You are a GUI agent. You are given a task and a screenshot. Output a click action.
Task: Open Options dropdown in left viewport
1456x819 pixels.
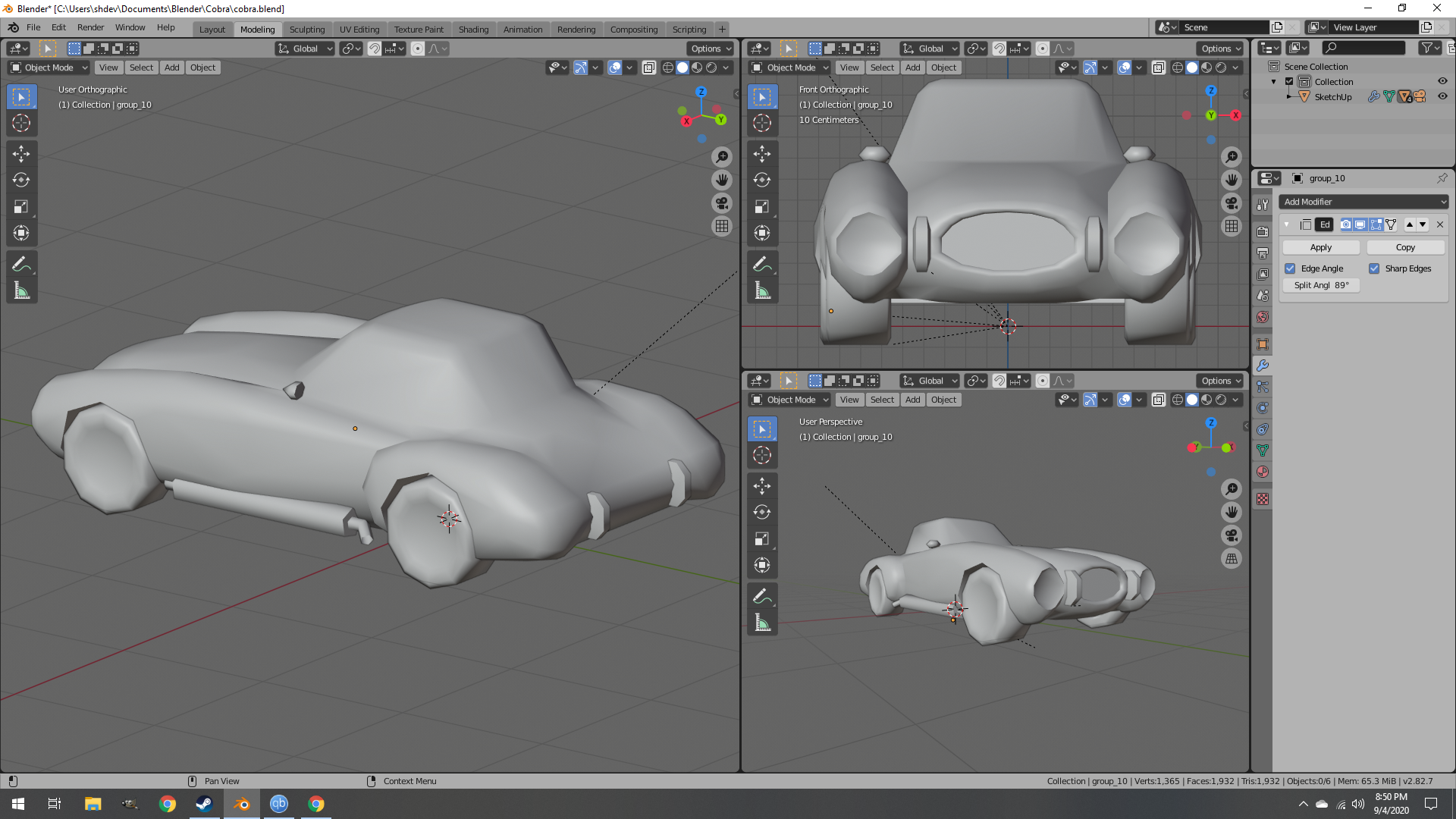click(711, 49)
